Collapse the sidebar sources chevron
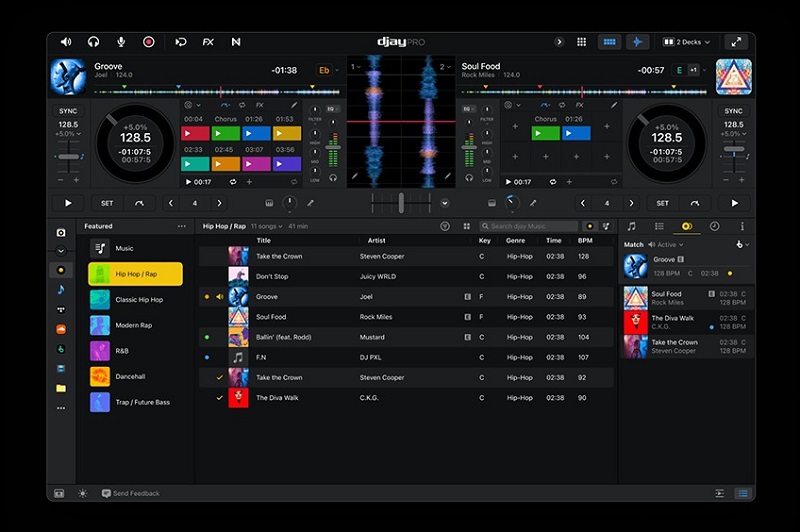This screenshot has height=532, width=800. (61, 251)
